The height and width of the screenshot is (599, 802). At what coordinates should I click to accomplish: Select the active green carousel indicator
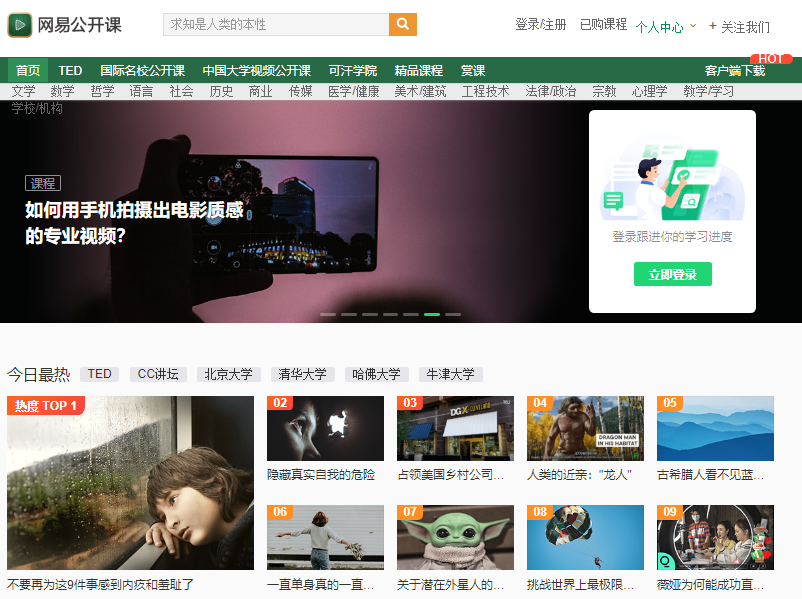[x=432, y=314]
